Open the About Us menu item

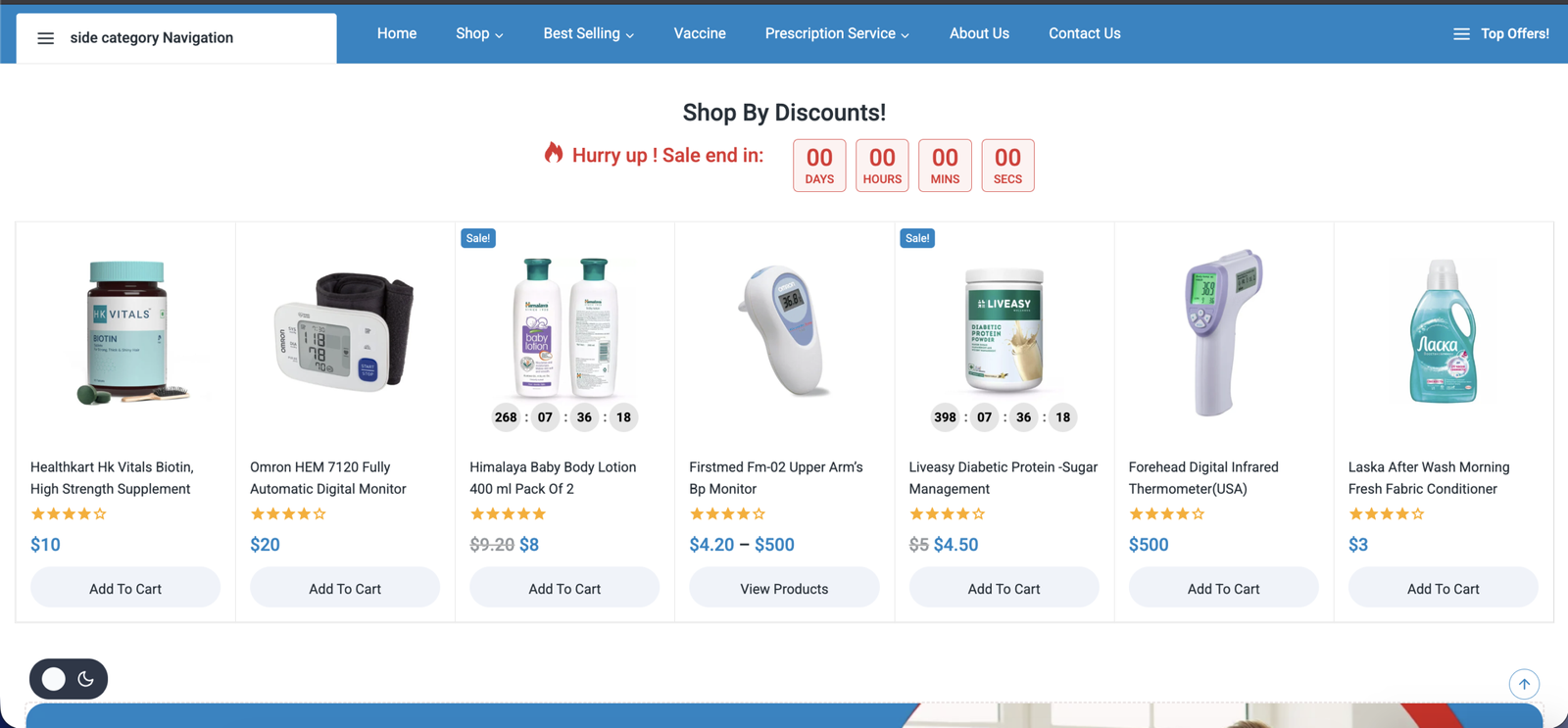pos(979,34)
